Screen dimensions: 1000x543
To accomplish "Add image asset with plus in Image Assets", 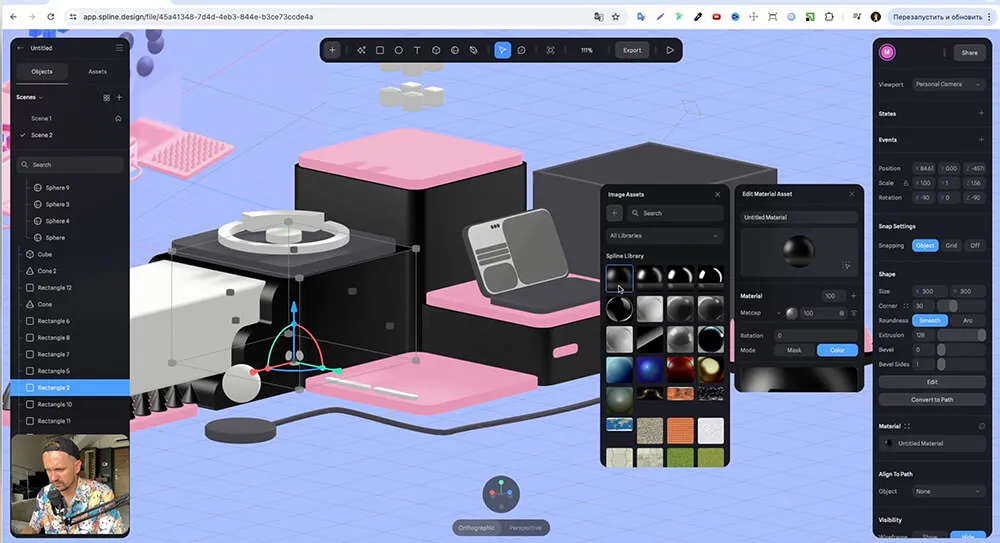I will [614, 213].
